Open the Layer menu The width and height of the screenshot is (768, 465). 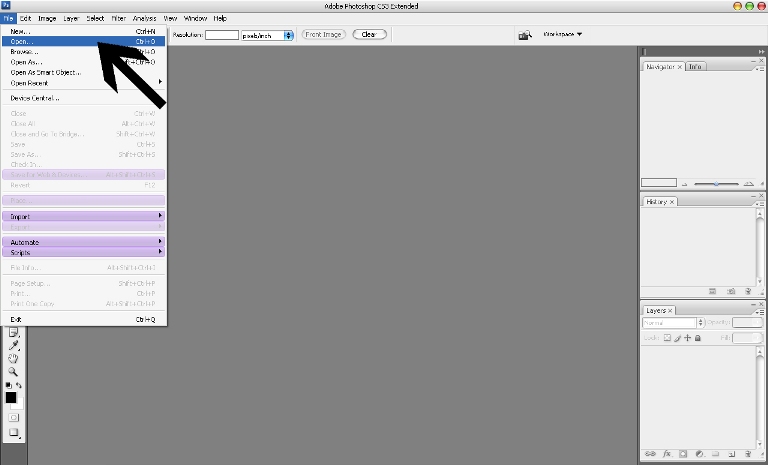point(71,18)
